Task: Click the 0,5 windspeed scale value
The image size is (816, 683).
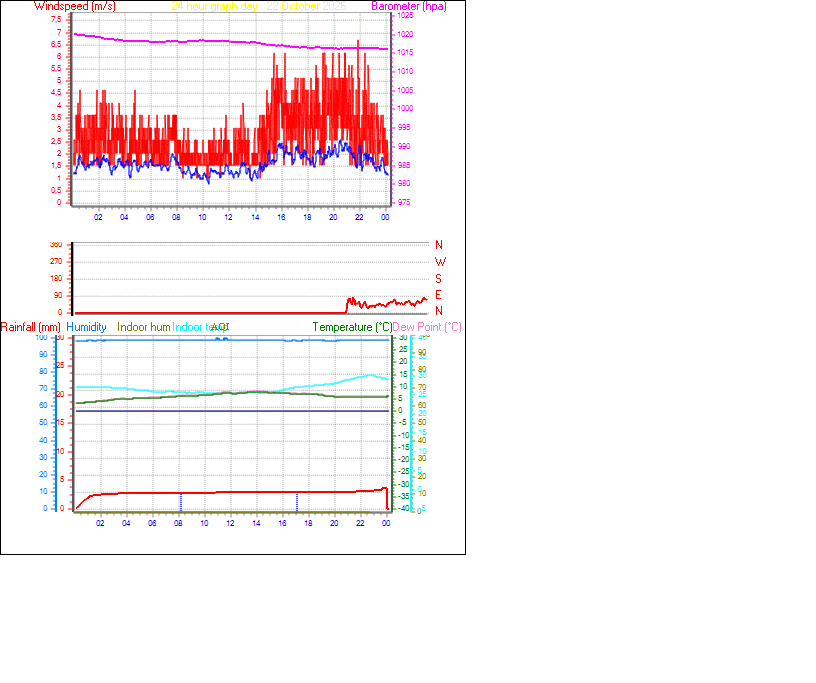Action: pos(56,191)
